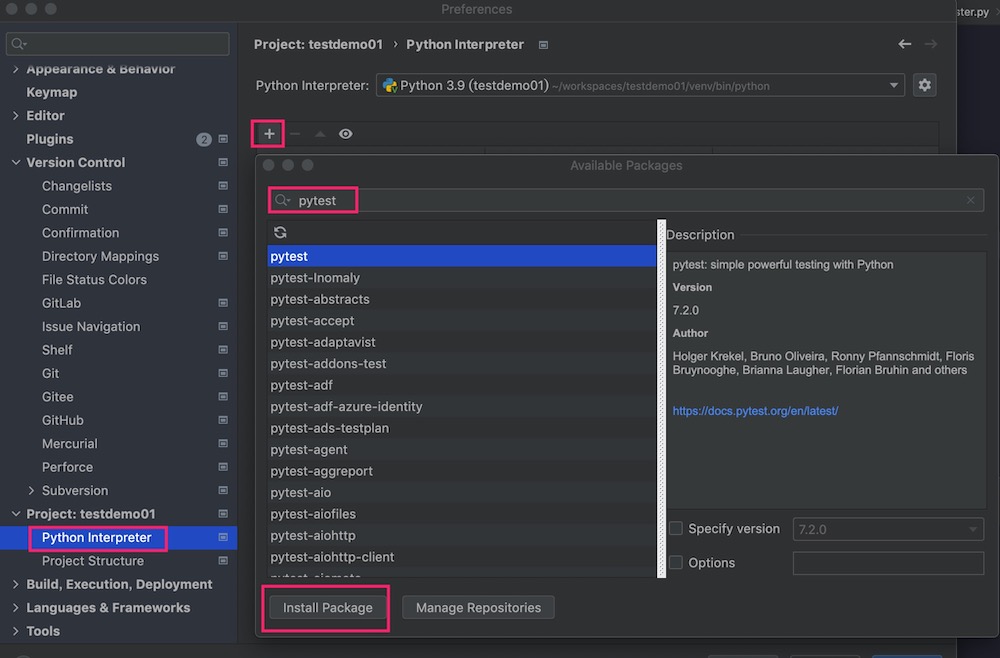Expand Build, Execution, Deployment section
Screen dimensions: 1000x658
[x=16, y=584]
